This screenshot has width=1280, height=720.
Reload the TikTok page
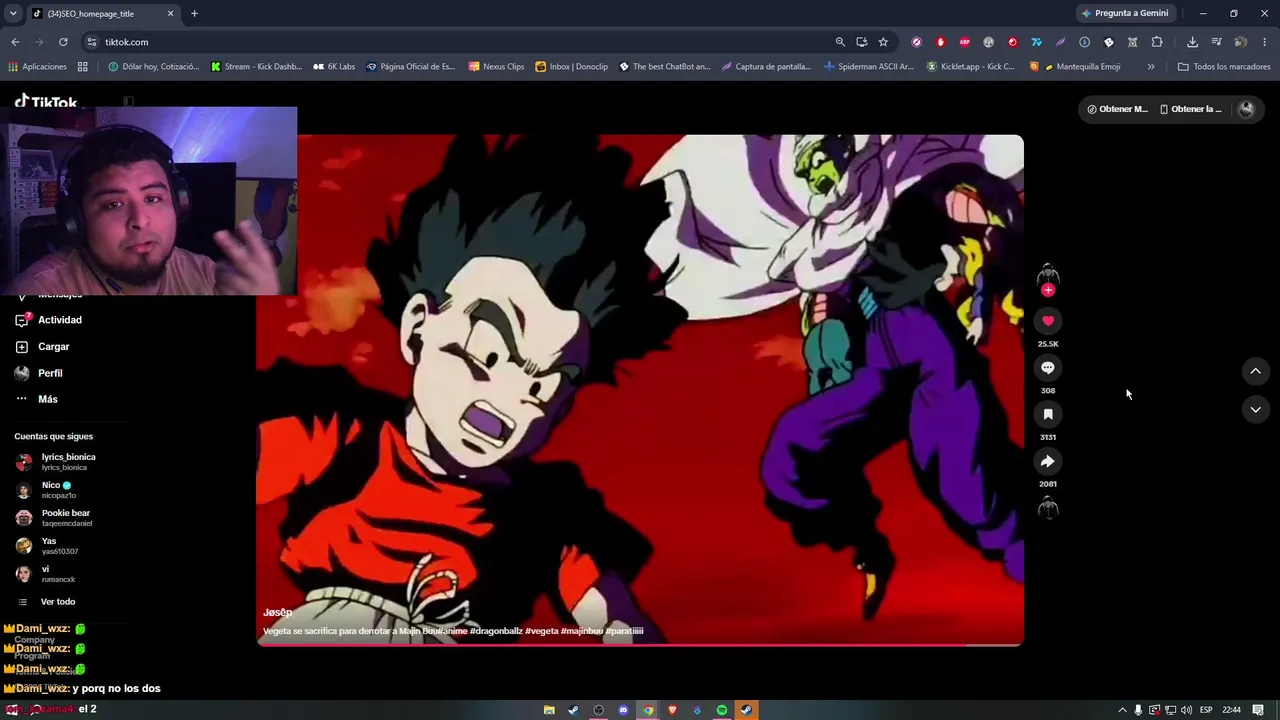(x=63, y=42)
